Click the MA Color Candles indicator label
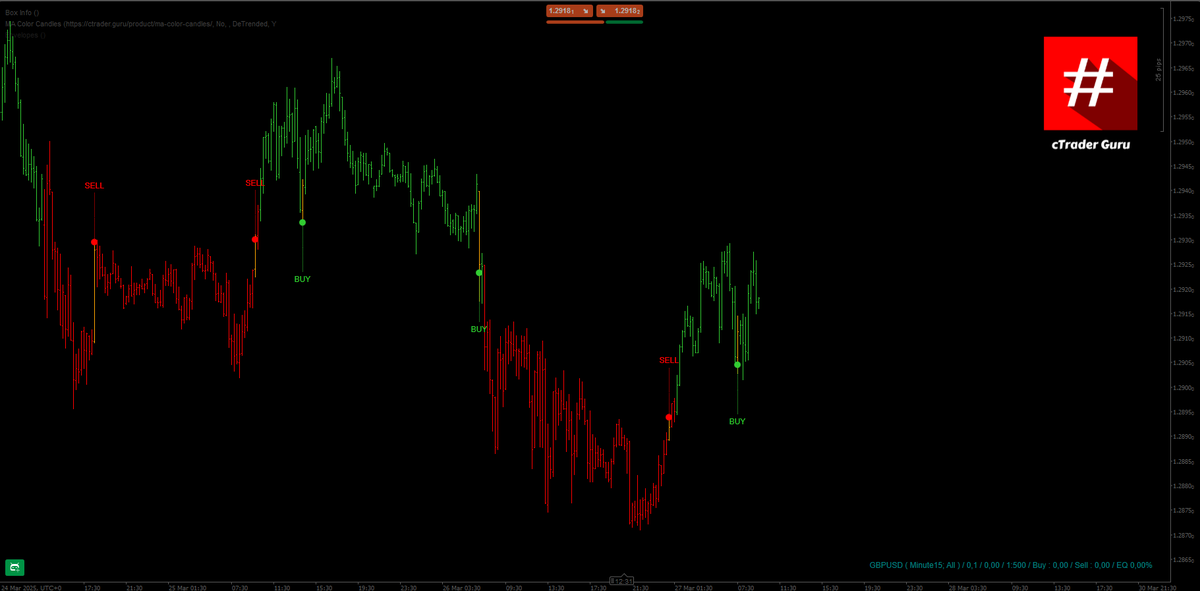This screenshot has height=591, width=1200. pos(141,23)
